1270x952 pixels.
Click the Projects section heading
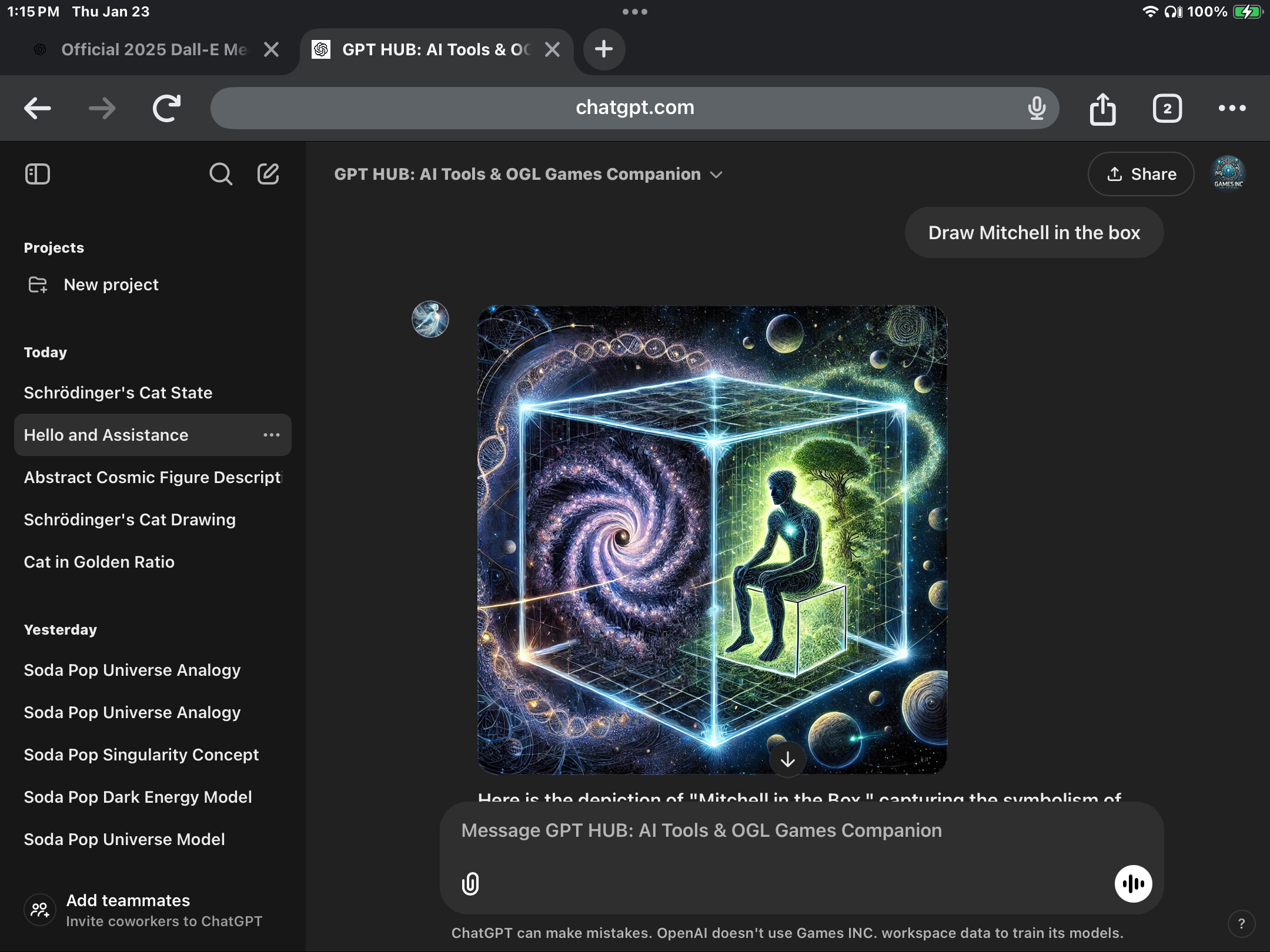click(54, 248)
